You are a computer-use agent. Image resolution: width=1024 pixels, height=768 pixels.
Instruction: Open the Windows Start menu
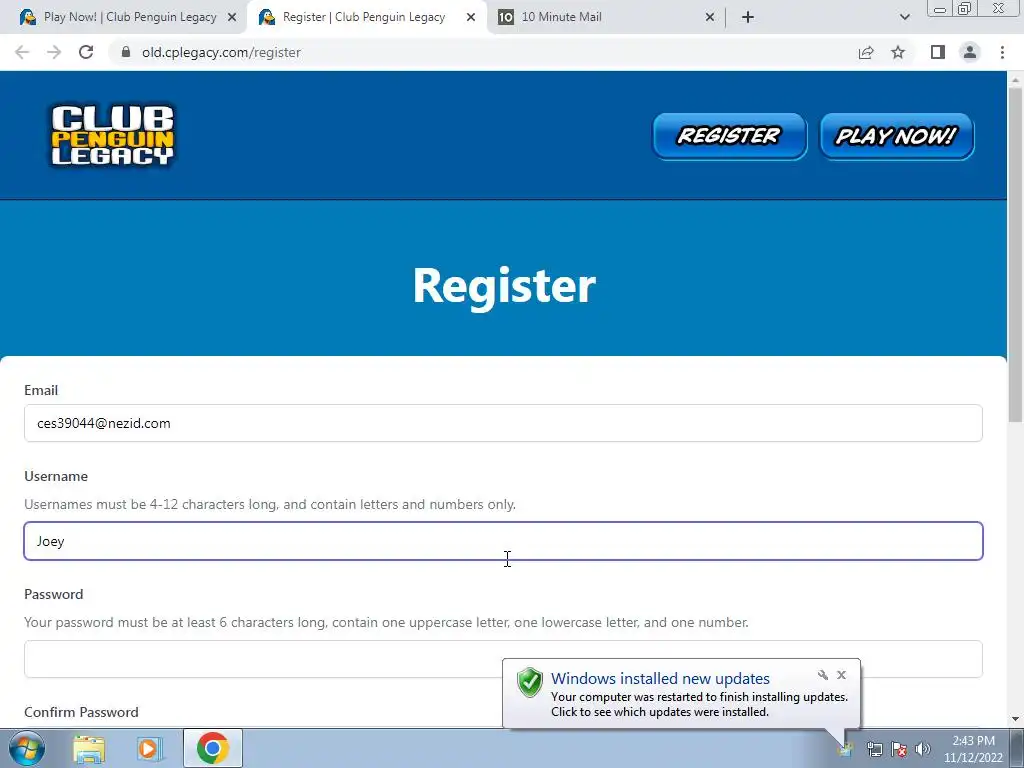(x=27, y=748)
